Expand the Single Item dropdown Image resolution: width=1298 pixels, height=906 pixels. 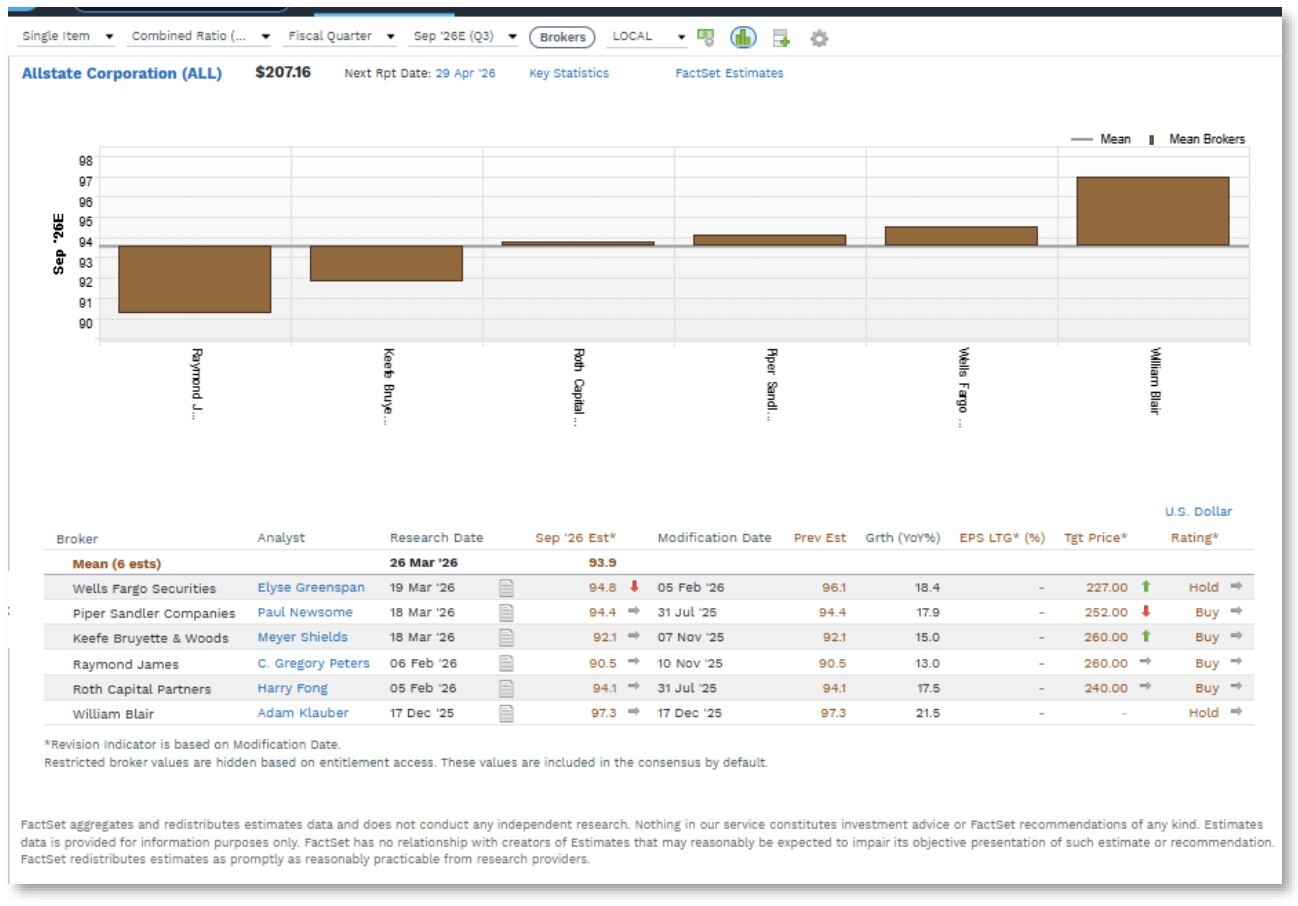(x=67, y=36)
